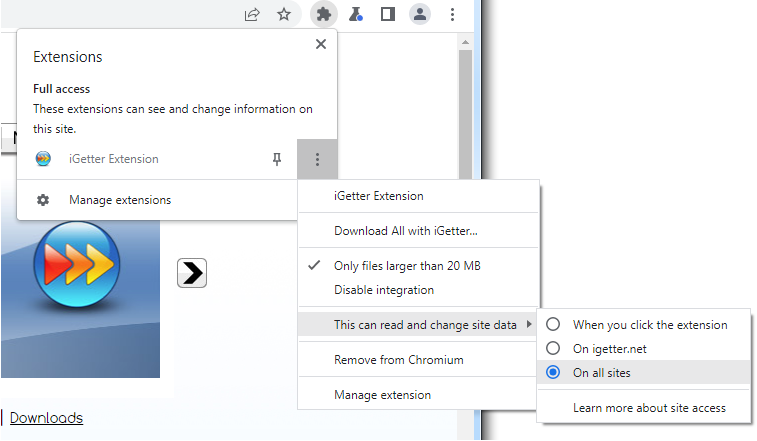Close the Extensions popup
The height and width of the screenshot is (441, 757).
(320, 44)
